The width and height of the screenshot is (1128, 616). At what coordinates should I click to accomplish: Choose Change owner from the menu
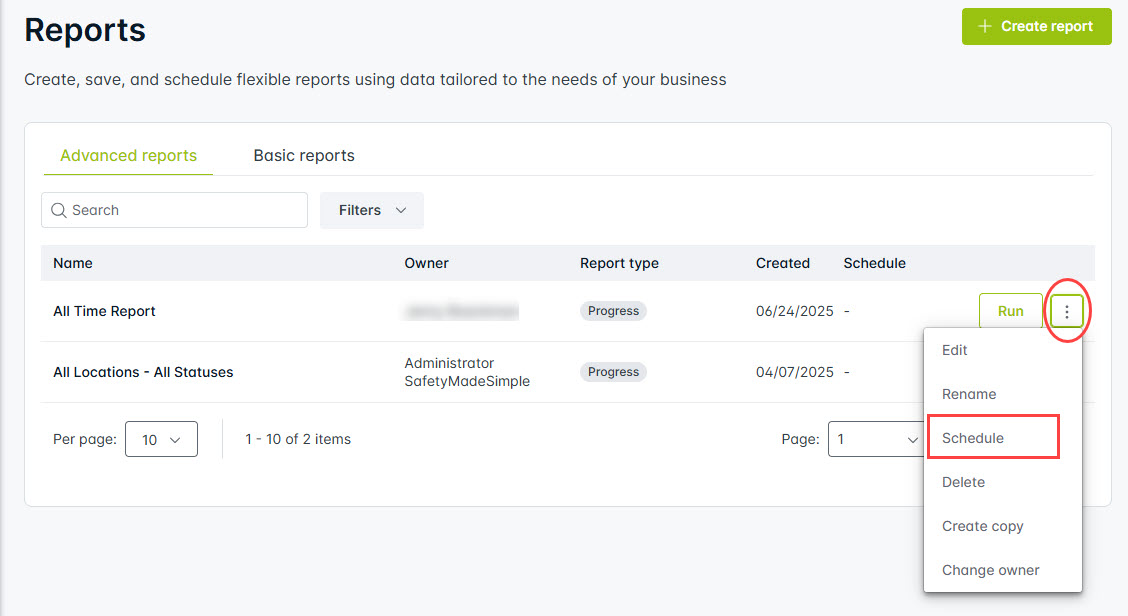coord(990,570)
